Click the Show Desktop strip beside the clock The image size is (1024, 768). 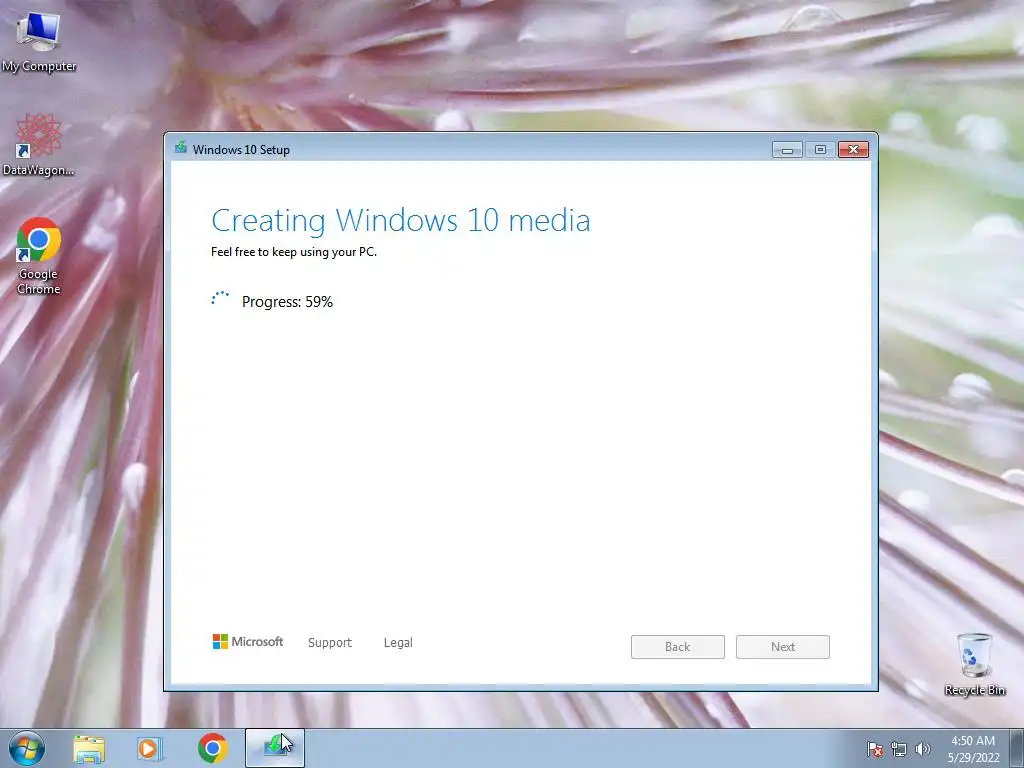tap(1017, 748)
